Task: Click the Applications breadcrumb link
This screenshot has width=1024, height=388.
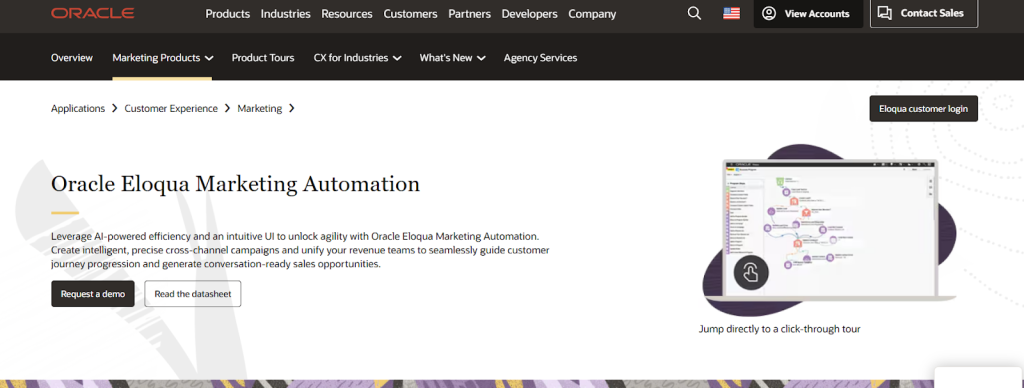Action: tap(78, 108)
